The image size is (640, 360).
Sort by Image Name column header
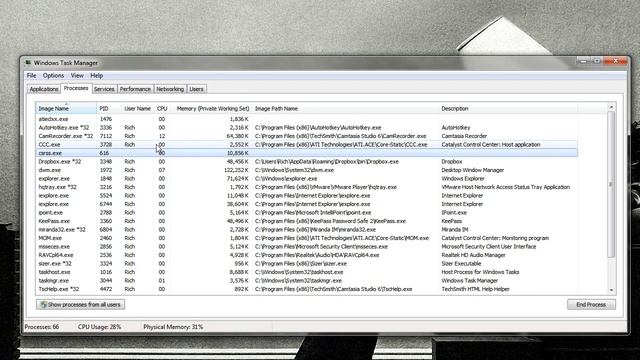[66, 109]
